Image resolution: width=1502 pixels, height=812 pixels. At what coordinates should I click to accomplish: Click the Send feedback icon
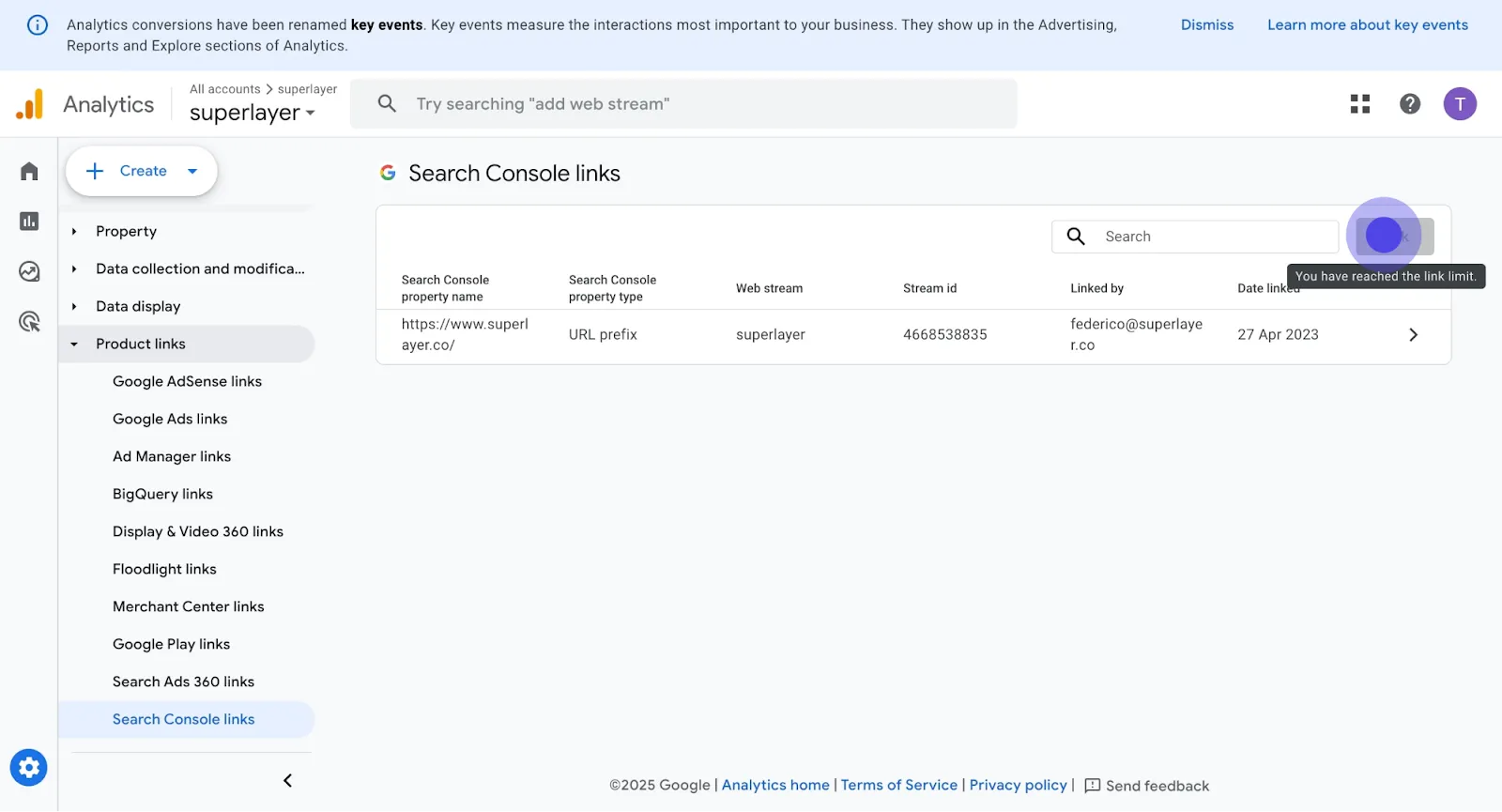click(x=1092, y=786)
